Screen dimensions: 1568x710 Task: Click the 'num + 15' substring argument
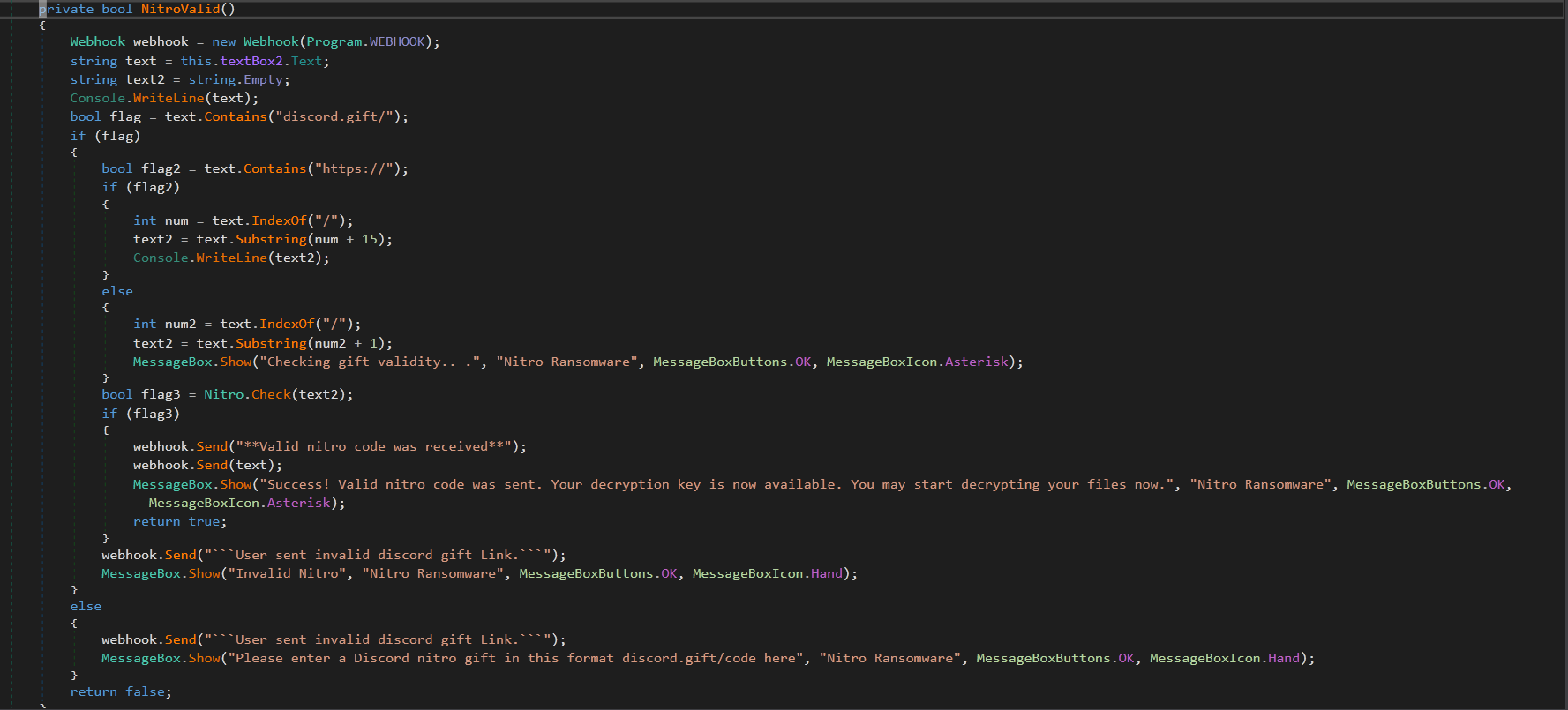(x=346, y=239)
